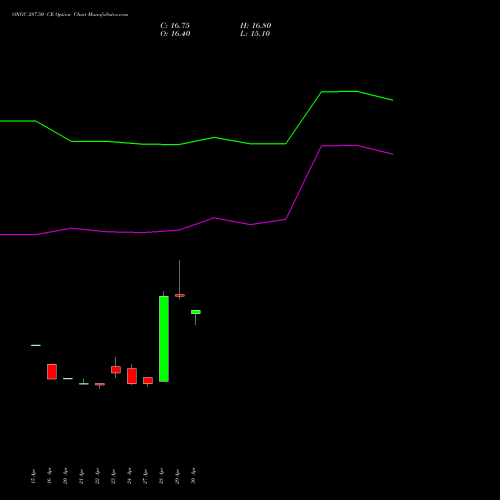This screenshot has height=500, width=500.
Task: Select the tall green candle on 28 Apr
Action: click(164, 339)
